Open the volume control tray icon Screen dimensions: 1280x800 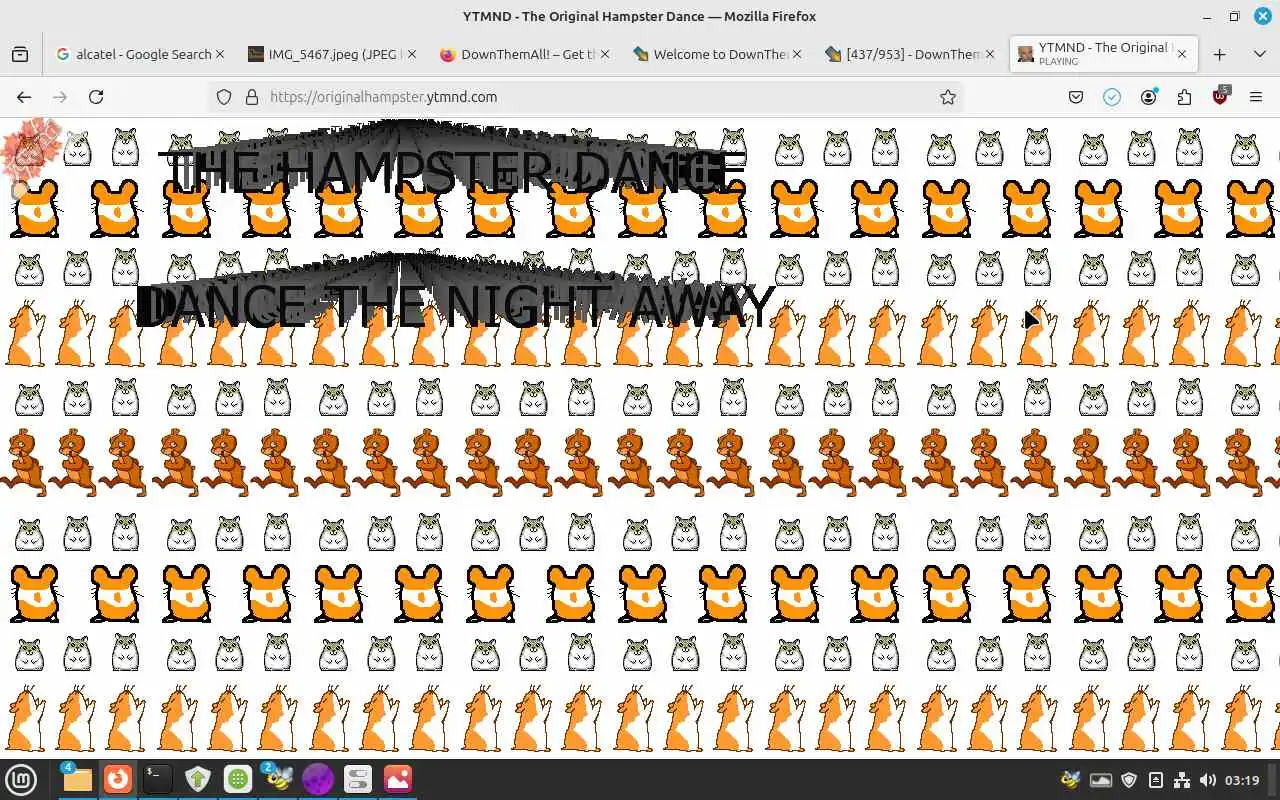(1207, 780)
